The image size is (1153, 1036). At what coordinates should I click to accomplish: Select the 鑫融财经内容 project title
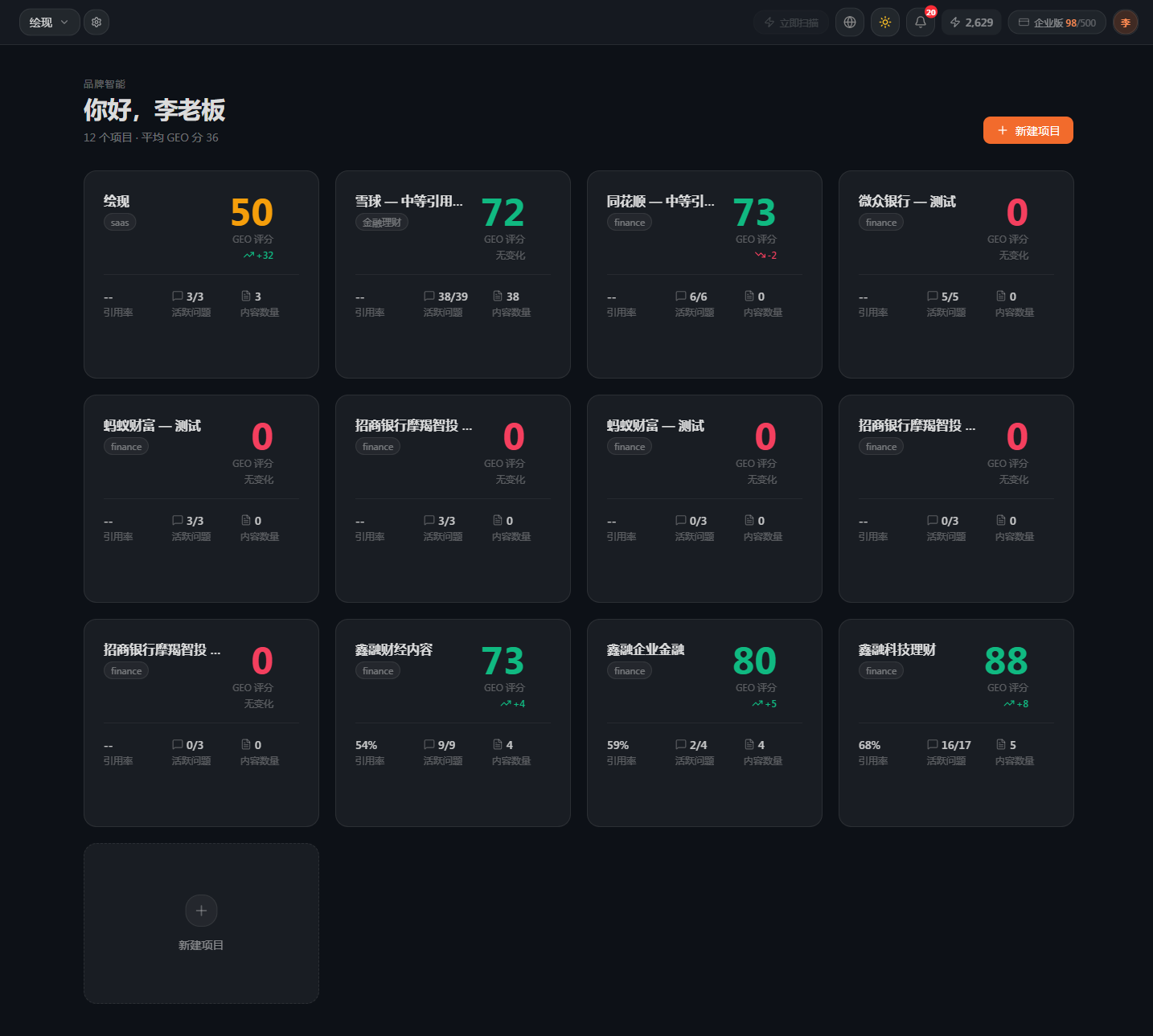coord(394,649)
